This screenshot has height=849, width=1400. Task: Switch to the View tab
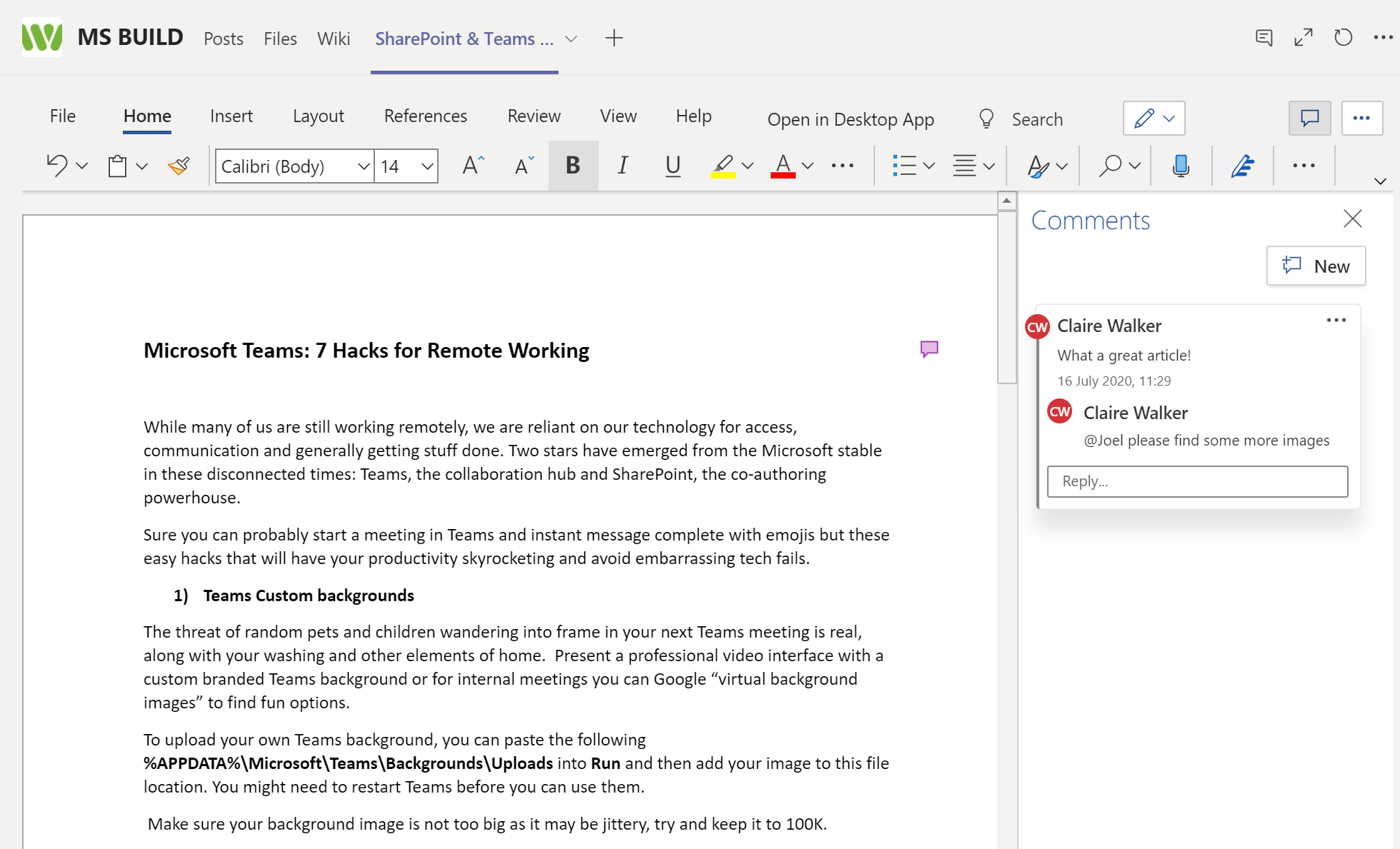619,116
